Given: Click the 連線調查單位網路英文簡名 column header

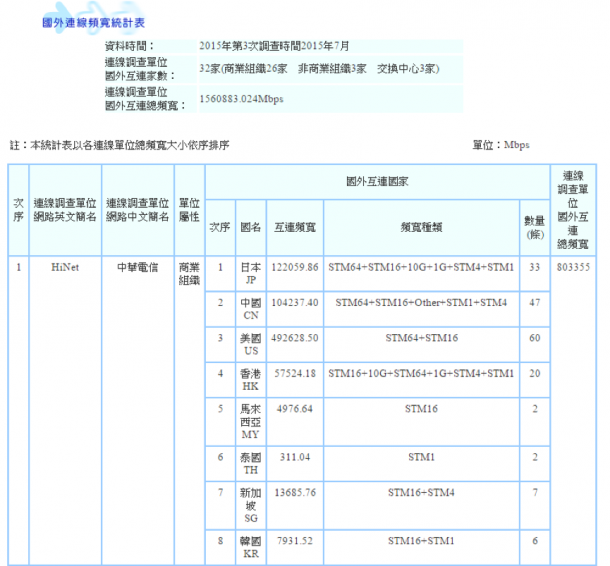Looking at the screenshot, I should [x=65, y=210].
